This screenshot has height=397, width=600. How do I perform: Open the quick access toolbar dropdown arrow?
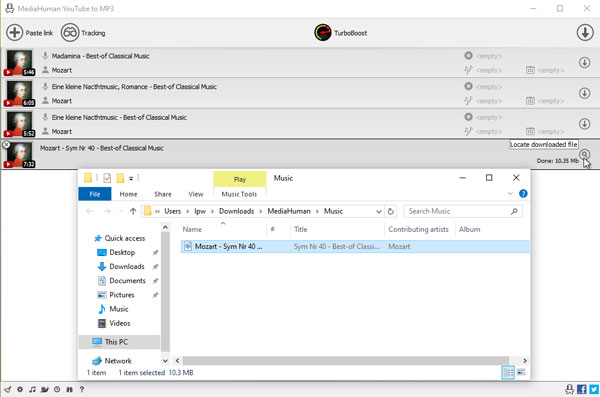[x=131, y=178]
